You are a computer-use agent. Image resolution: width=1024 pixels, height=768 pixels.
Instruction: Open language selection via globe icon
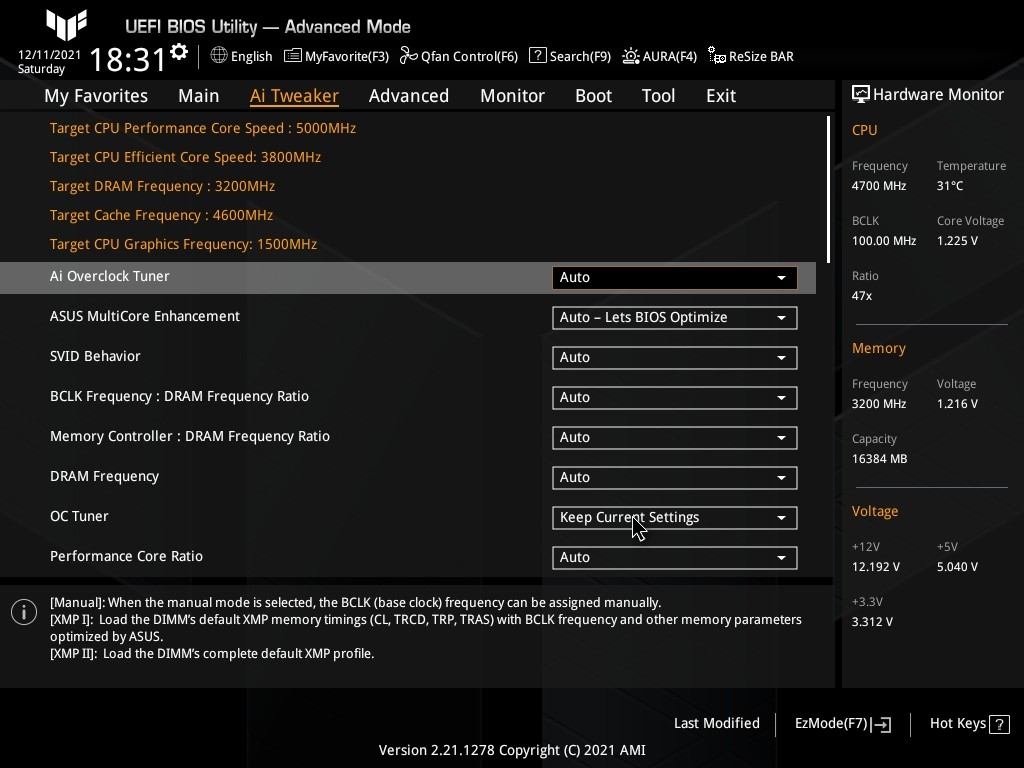219,56
